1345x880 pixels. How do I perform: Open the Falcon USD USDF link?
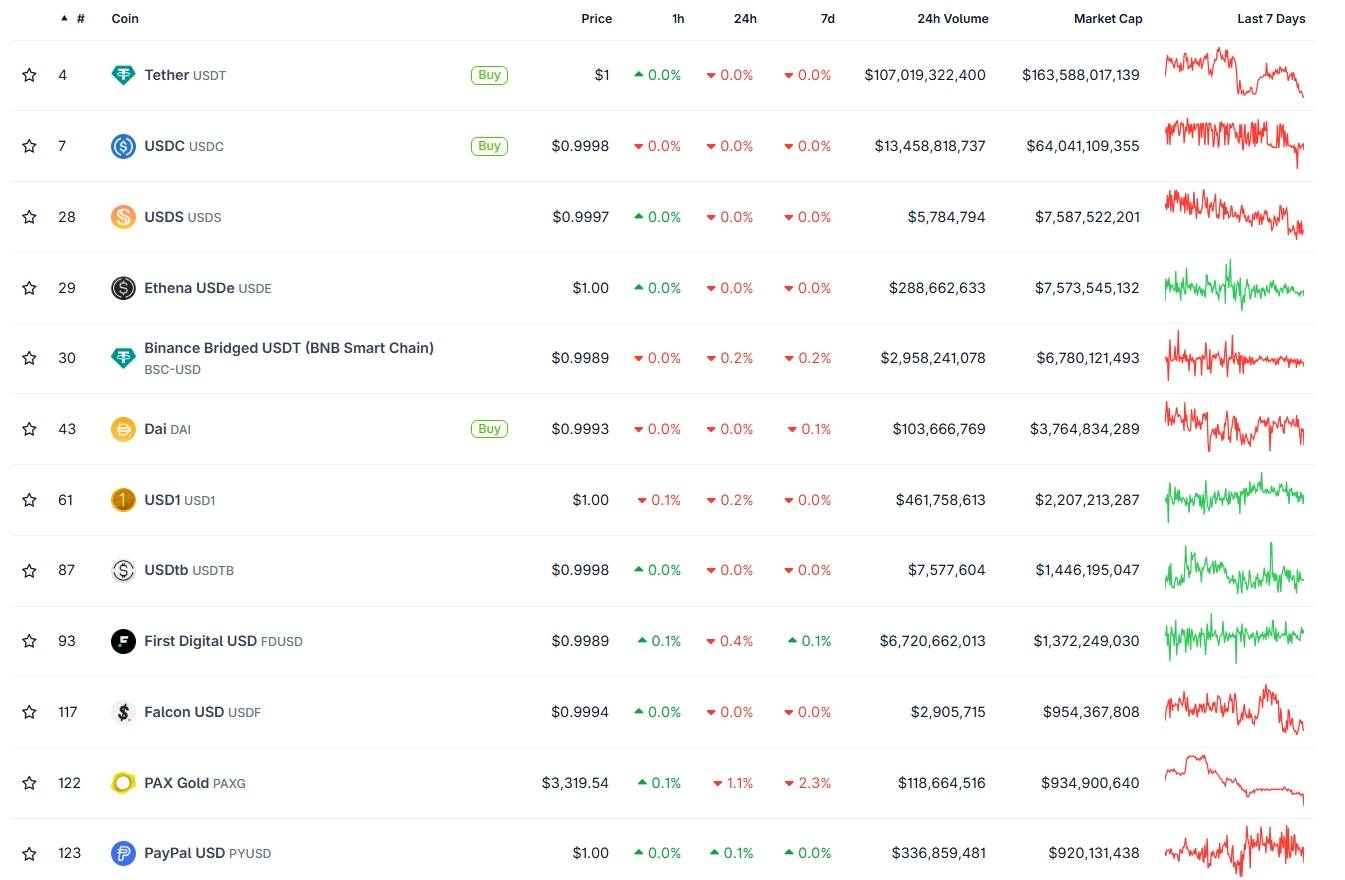pyautogui.click(x=202, y=712)
